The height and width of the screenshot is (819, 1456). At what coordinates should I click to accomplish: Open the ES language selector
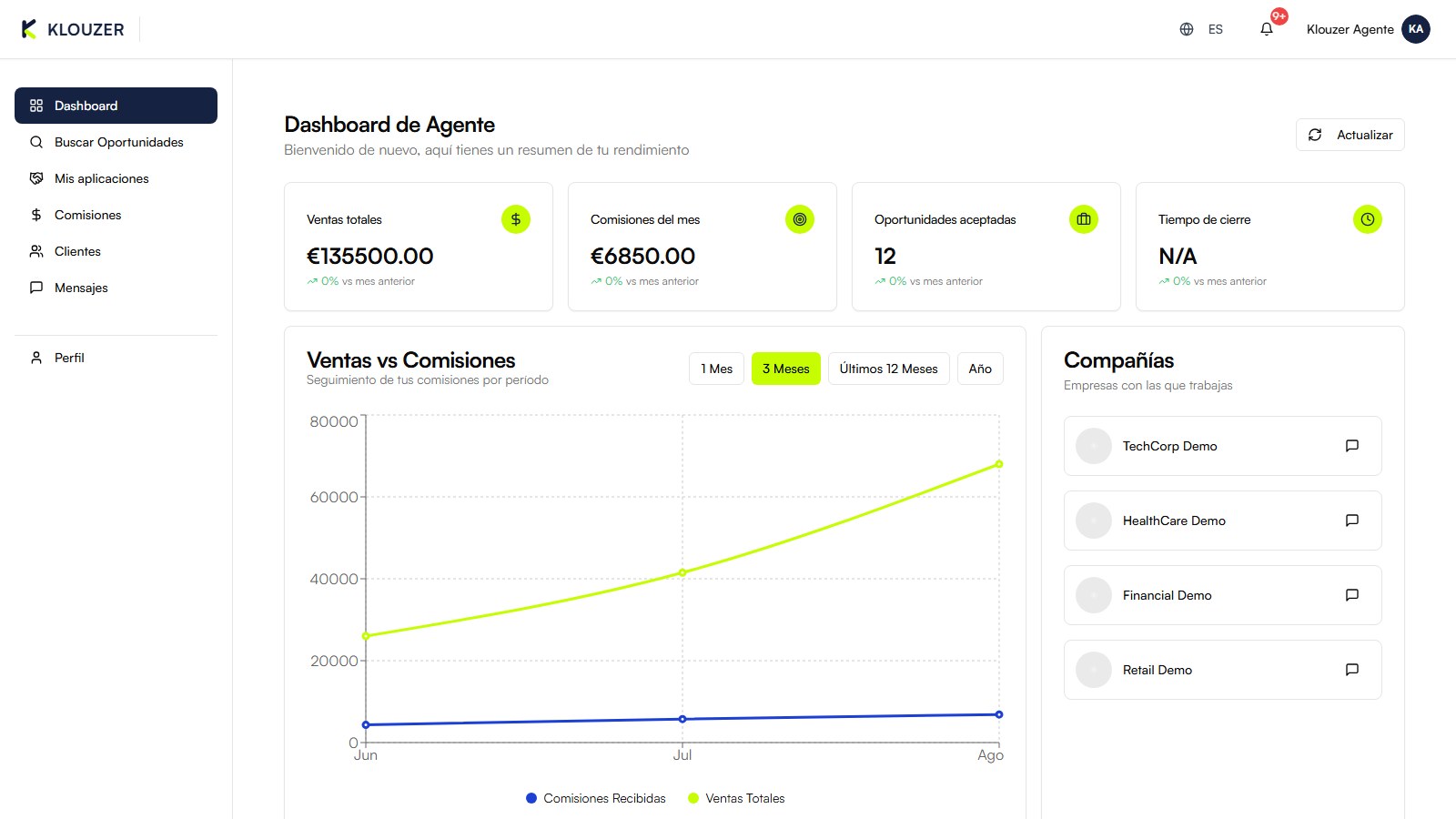coord(1216,29)
